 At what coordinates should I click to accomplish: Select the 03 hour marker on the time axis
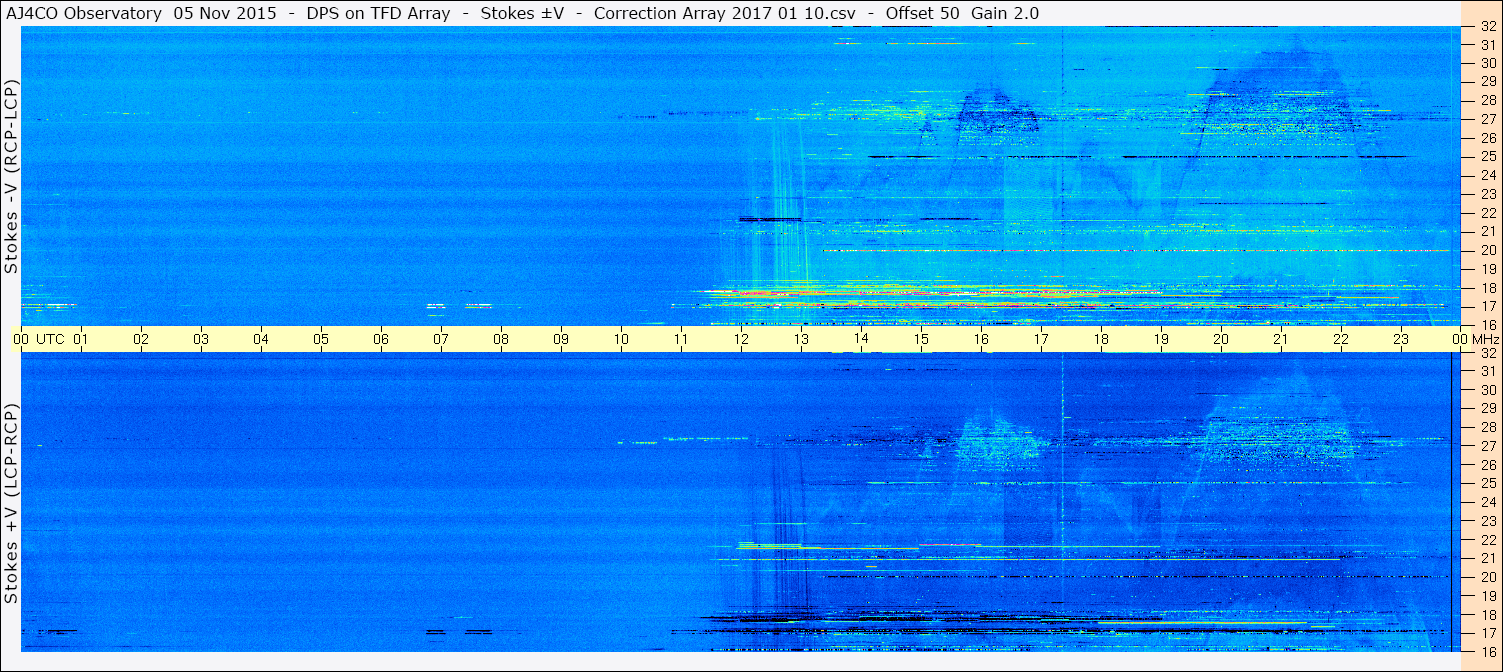click(201, 339)
